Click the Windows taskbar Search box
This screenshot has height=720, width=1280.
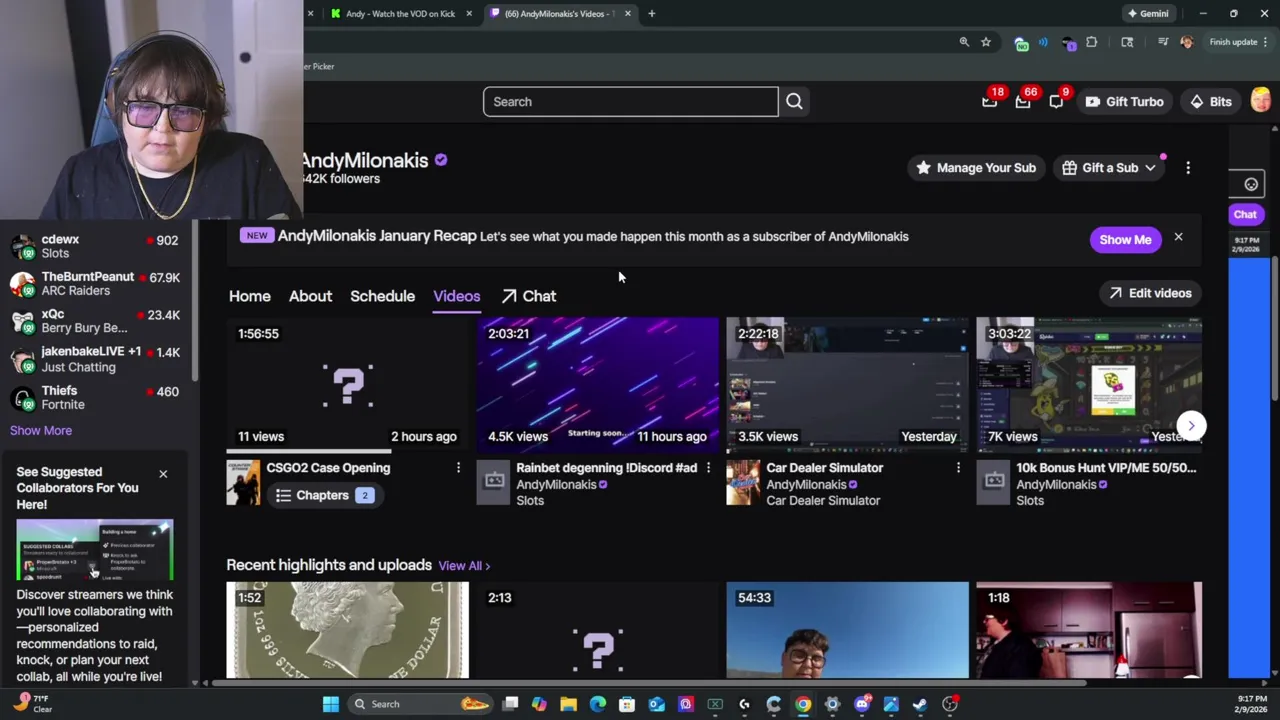tap(420, 704)
